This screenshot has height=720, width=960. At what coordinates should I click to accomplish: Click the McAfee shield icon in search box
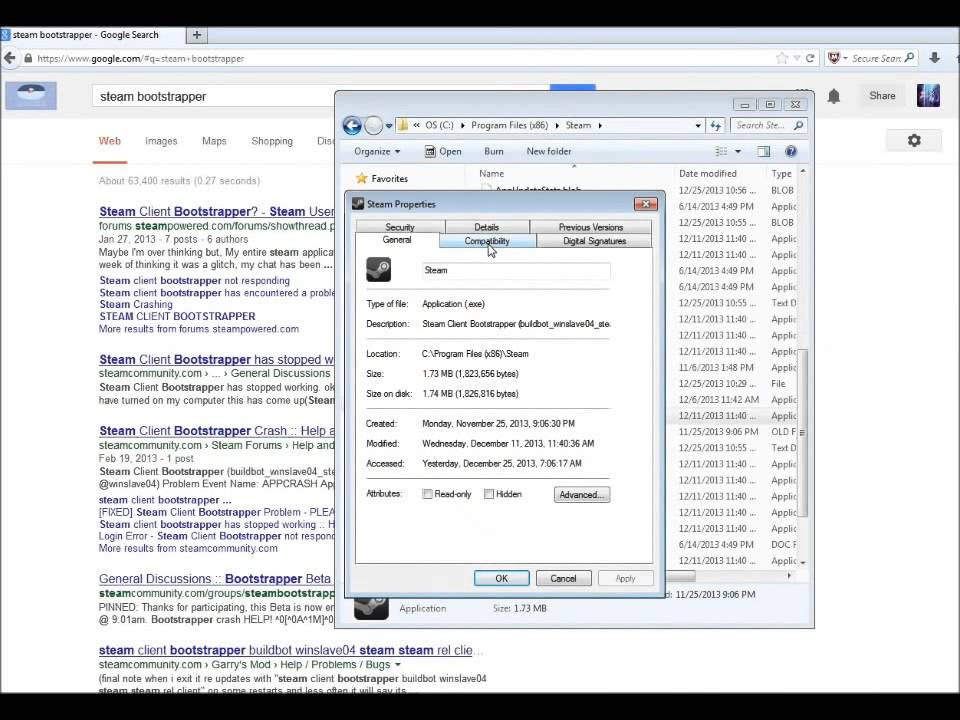click(834, 58)
